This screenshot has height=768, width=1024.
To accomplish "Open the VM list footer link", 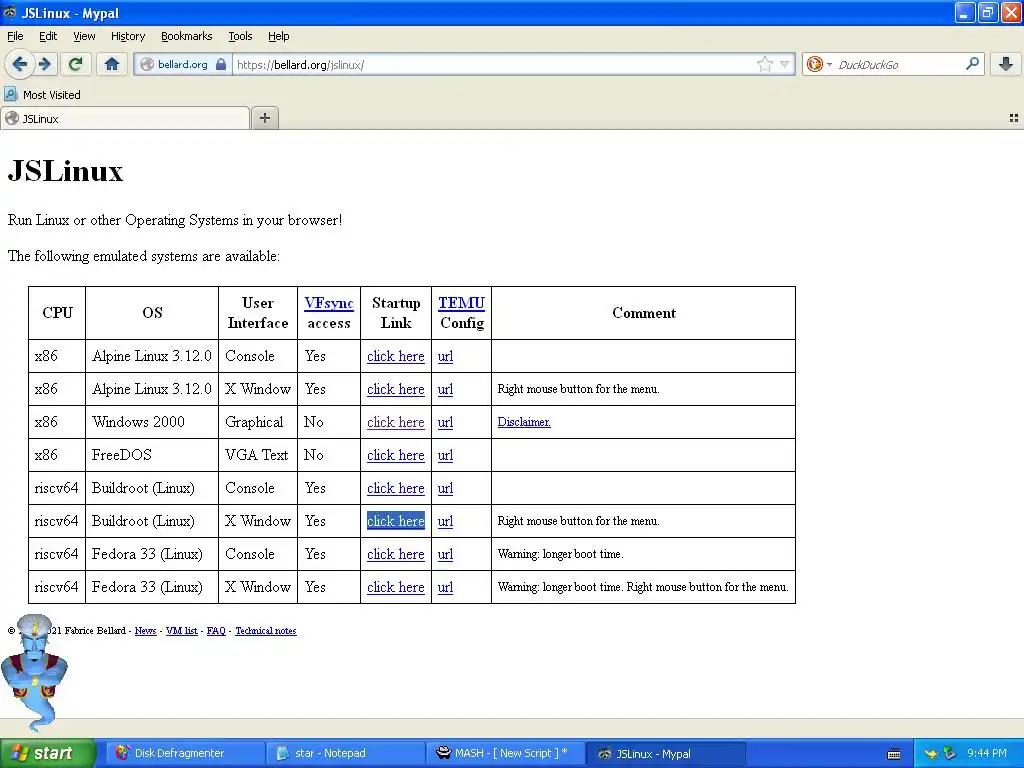I will tap(182, 631).
